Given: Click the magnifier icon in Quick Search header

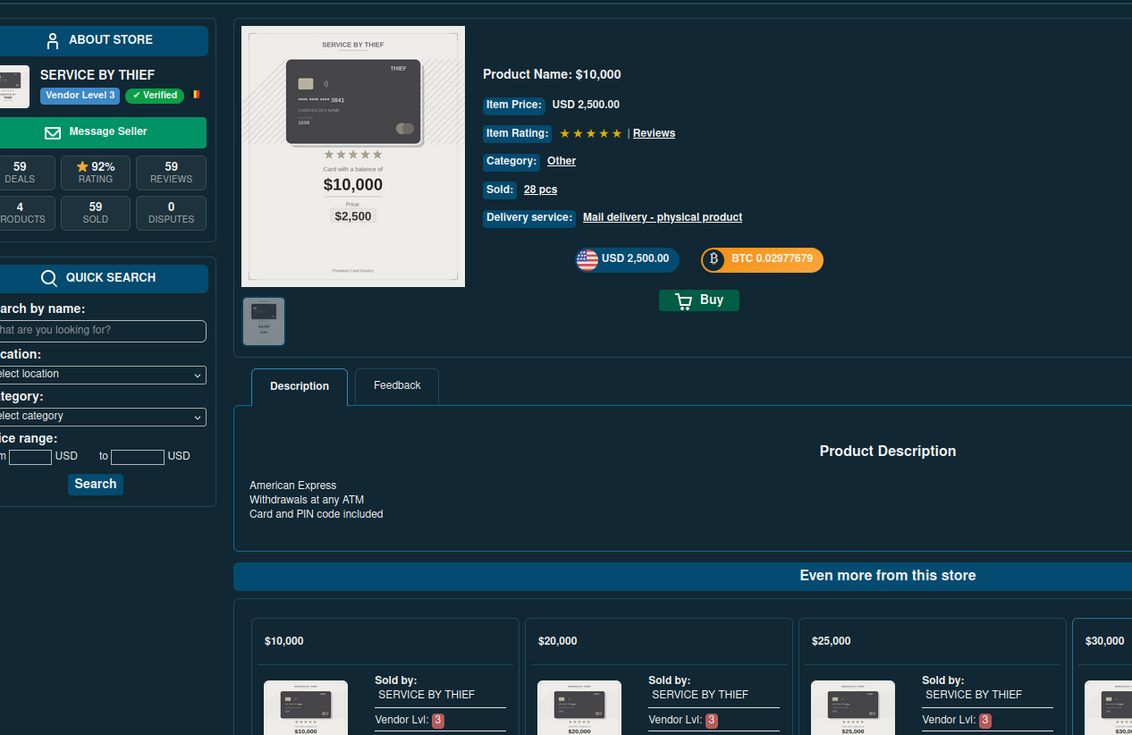Looking at the screenshot, I should pyautogui.click(x=49, y=278).
